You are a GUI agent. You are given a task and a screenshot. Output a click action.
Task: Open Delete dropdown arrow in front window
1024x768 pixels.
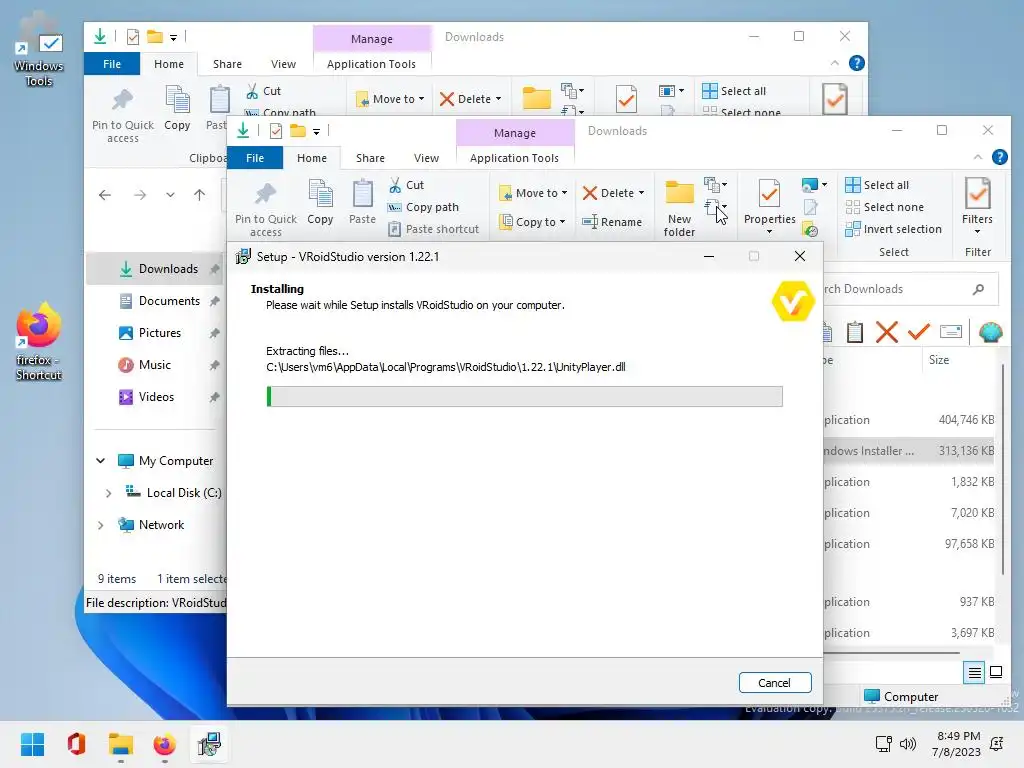(x=641, y=193)
